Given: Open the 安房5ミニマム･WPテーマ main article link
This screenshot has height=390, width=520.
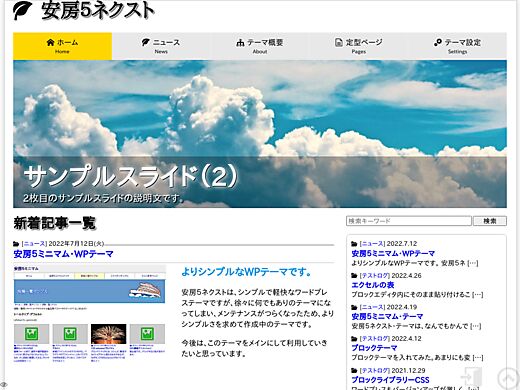Looking at the screenshot, I should click(x=63, y=254).
